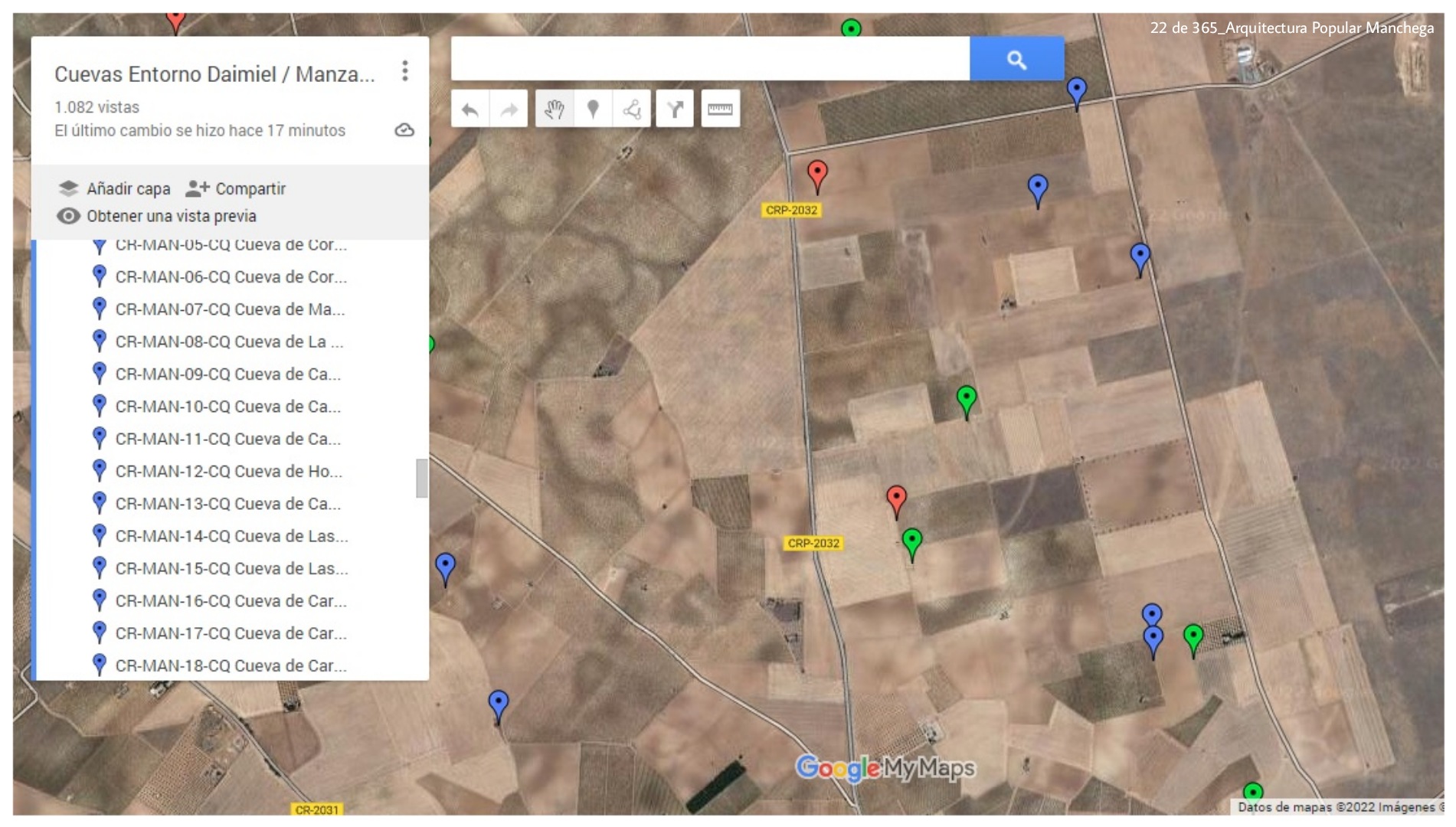Click the layers icon beside Añadir capa
Screen dimensions: 1456x827
pyautogui.click(x=68, y=188)
